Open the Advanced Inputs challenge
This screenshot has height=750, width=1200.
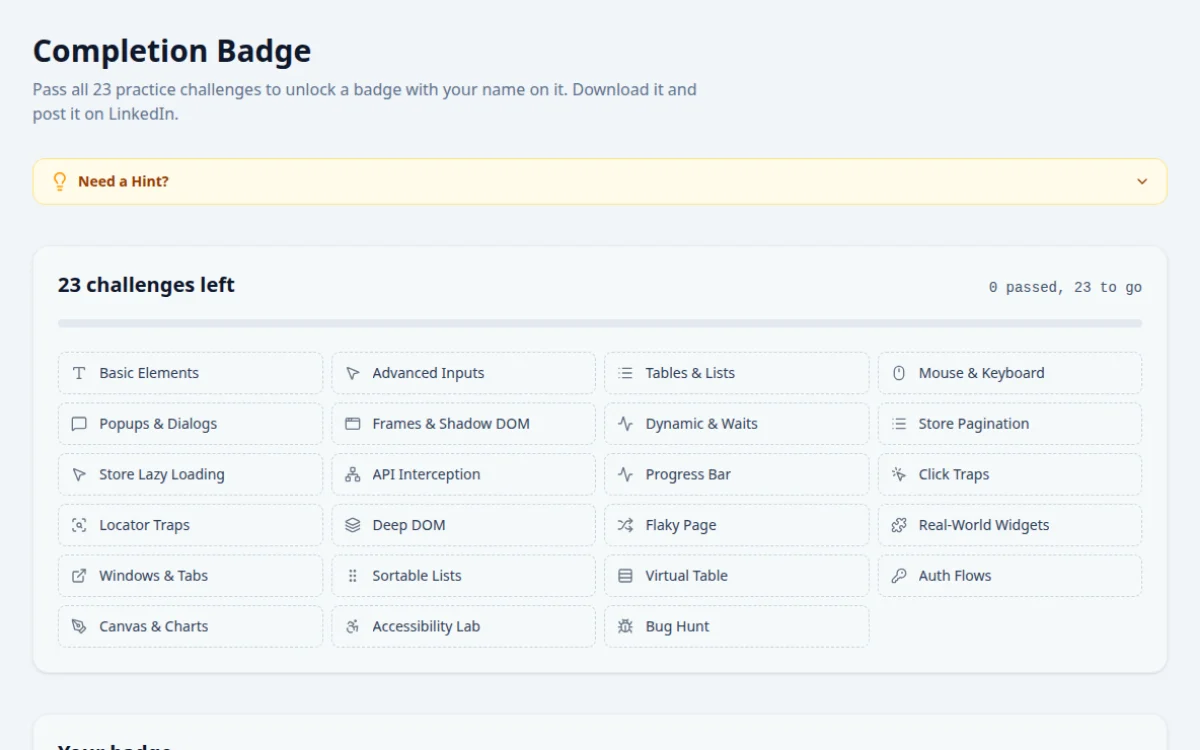[x=463, y=373]
